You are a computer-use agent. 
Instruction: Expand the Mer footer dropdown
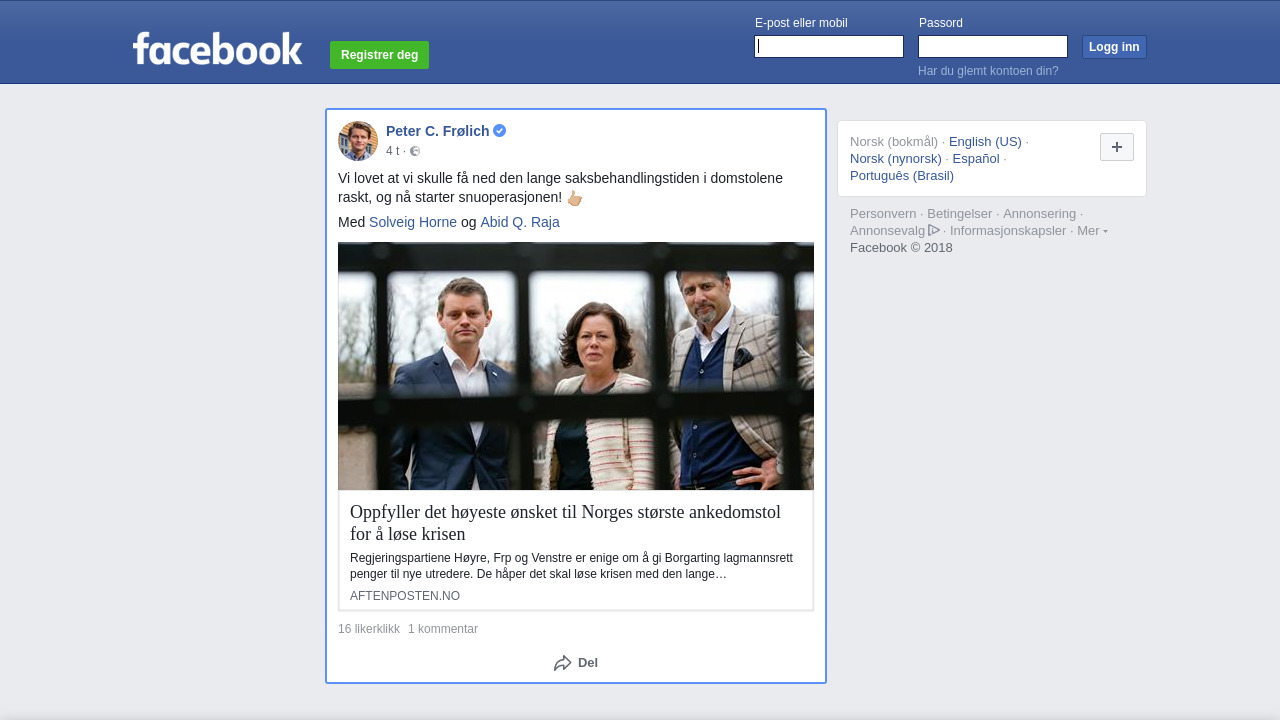(1092, 231)
